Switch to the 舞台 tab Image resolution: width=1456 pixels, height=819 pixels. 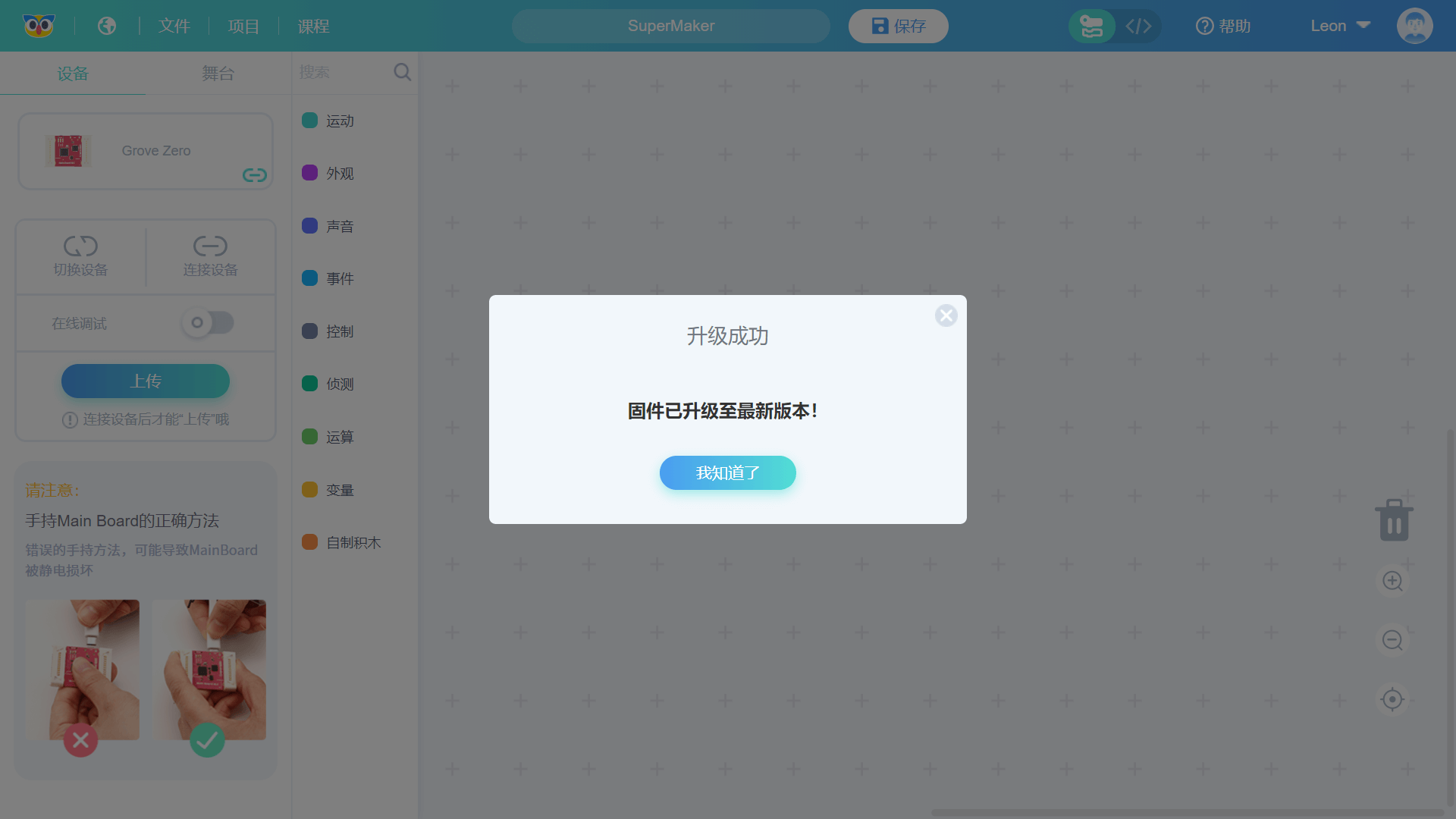[218, 74]
